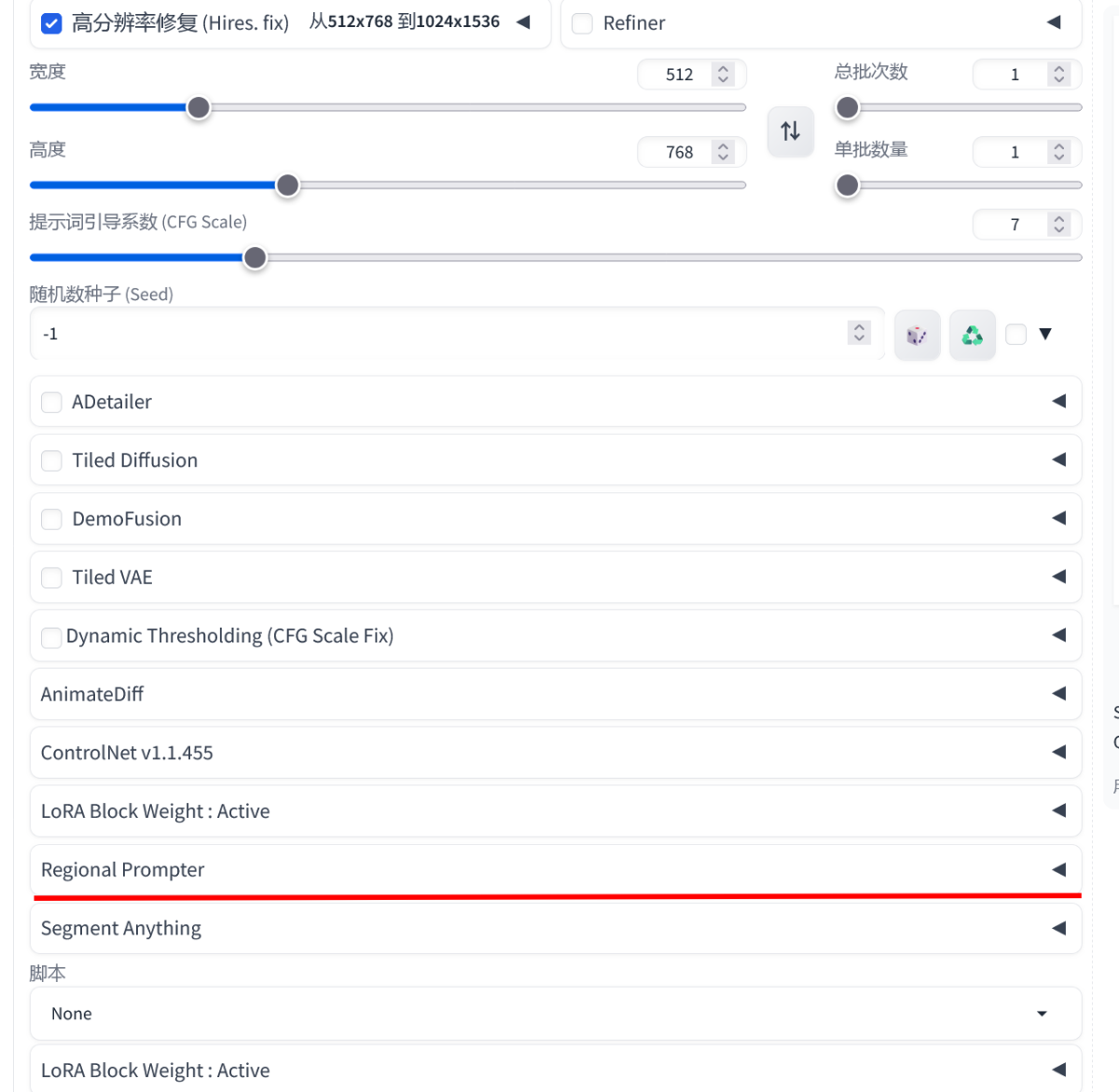Collapse the Hires. fix triangle arrow
Viewport: 1119px width, 1092px height.
(x=523, y=22)
